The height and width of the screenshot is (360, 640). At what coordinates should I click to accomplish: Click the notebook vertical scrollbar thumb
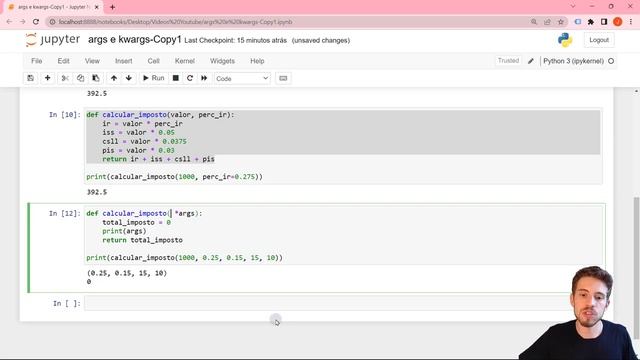[x=636, y=267]
